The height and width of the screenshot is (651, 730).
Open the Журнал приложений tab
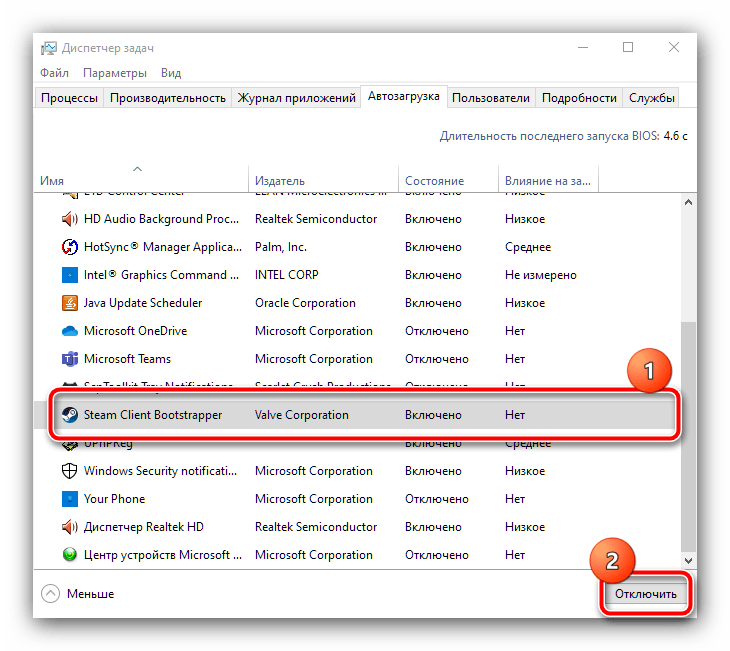pos(296,98)
